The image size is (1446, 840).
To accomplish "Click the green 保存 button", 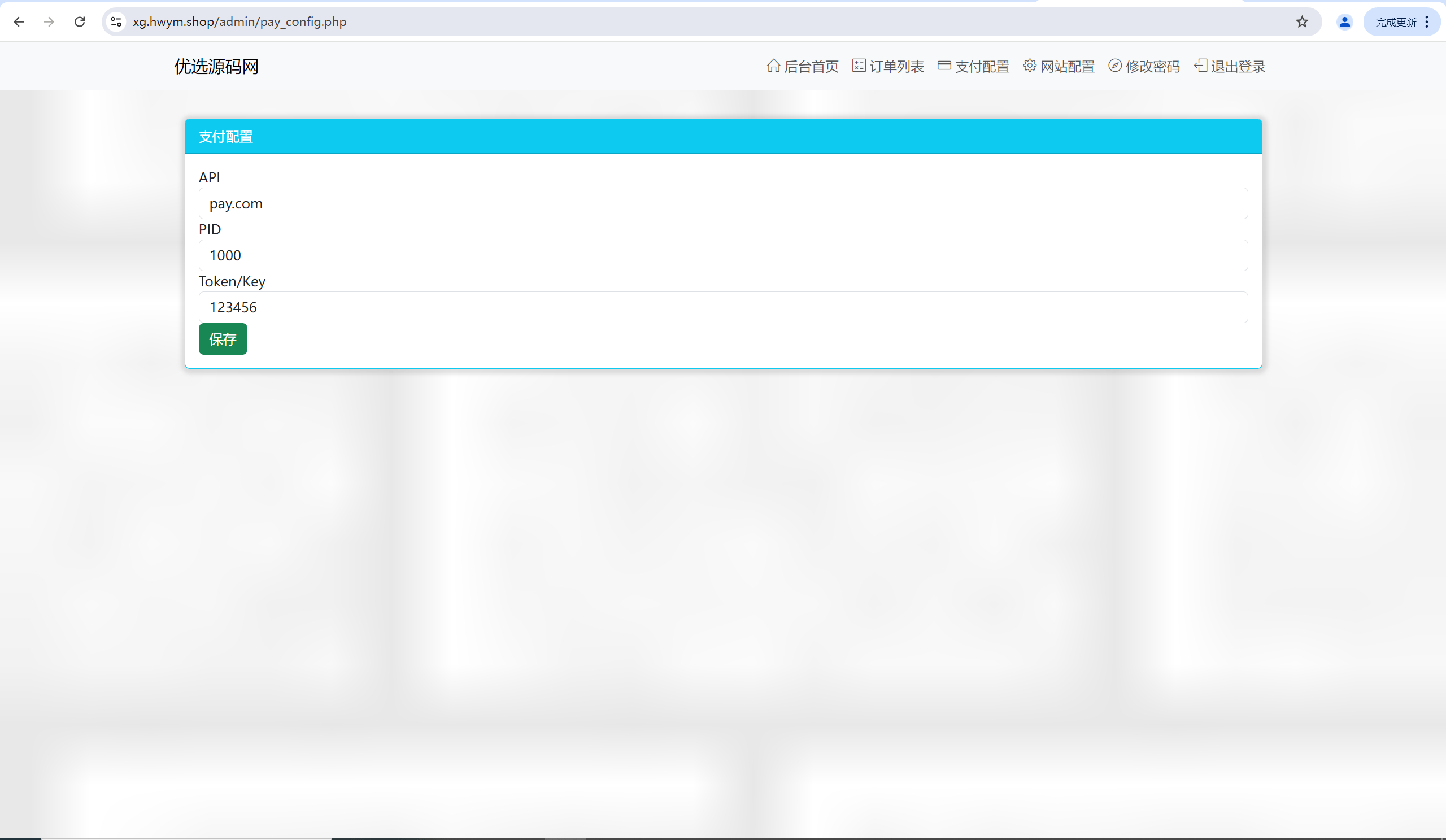I will tap(223, 339).
